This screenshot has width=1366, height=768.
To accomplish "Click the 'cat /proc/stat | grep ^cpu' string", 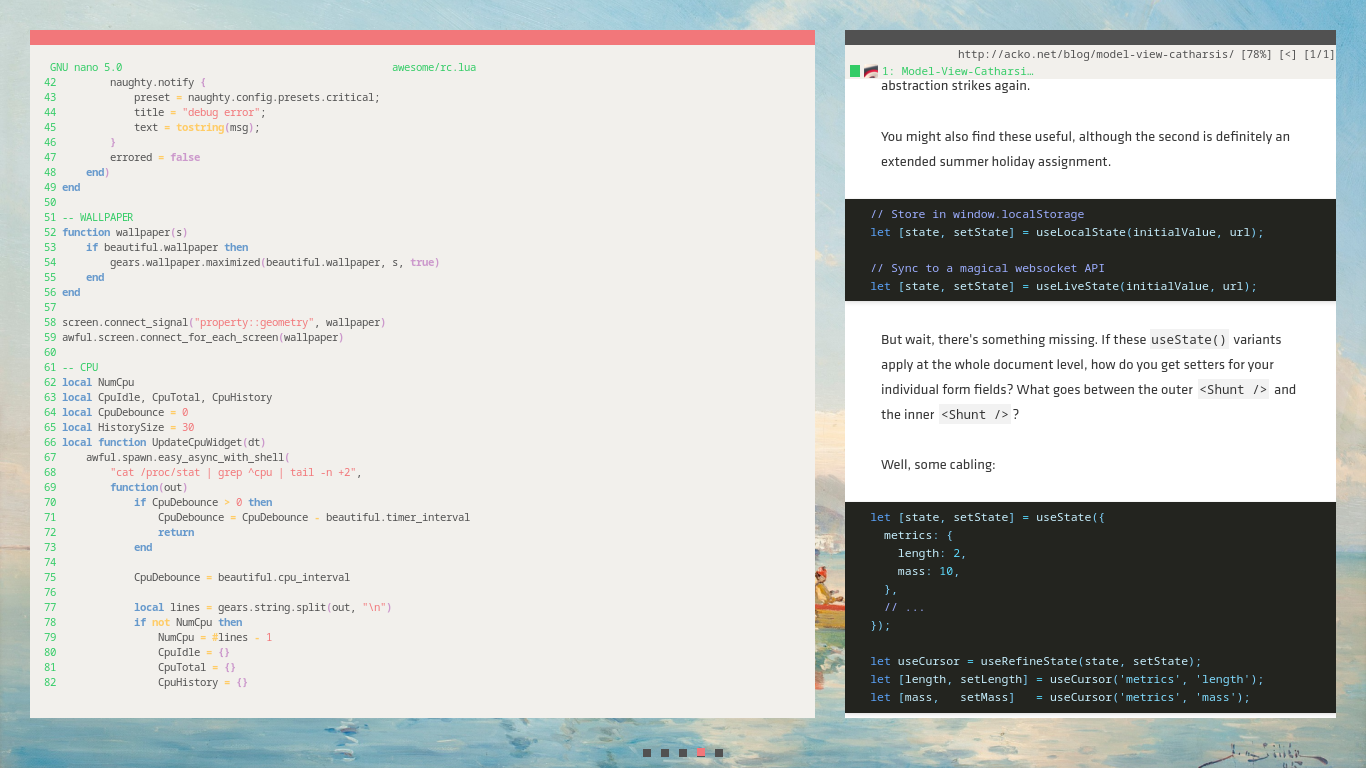I will coord(236,472).
